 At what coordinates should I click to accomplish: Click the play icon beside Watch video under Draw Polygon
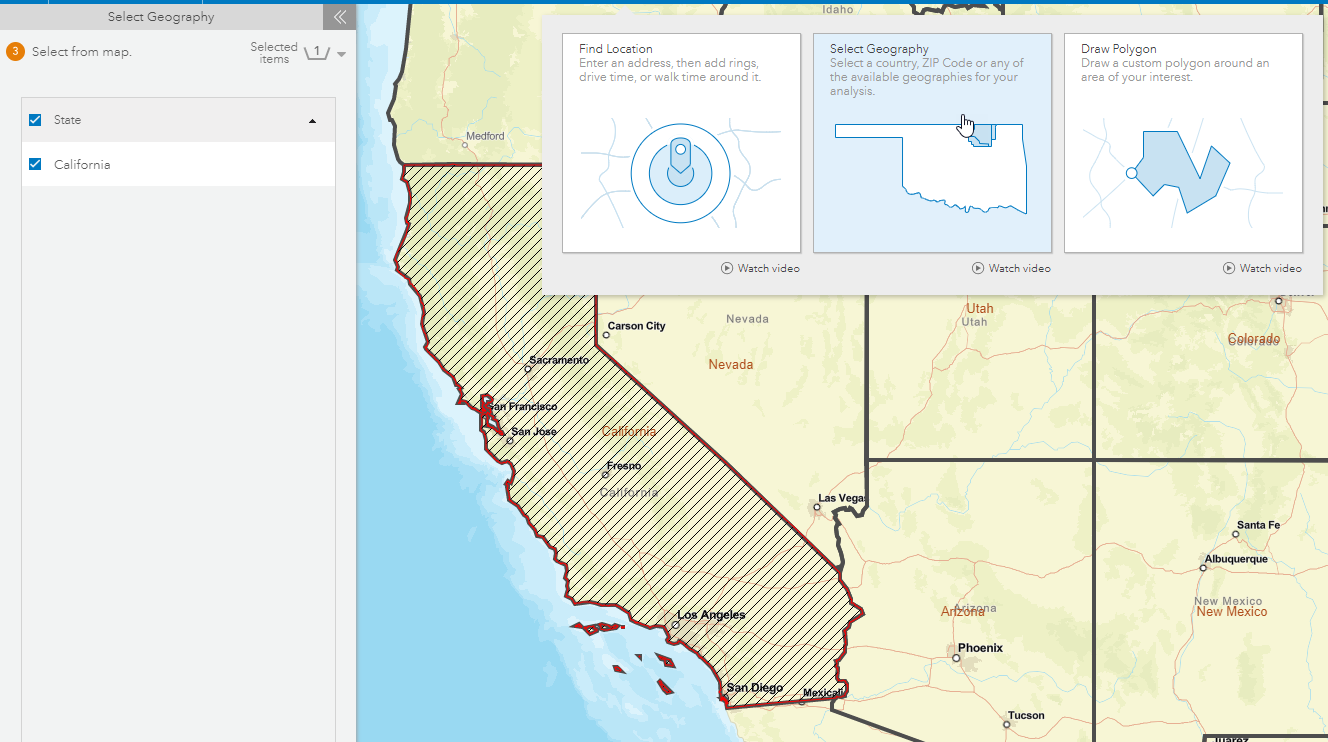[1231, 267]
